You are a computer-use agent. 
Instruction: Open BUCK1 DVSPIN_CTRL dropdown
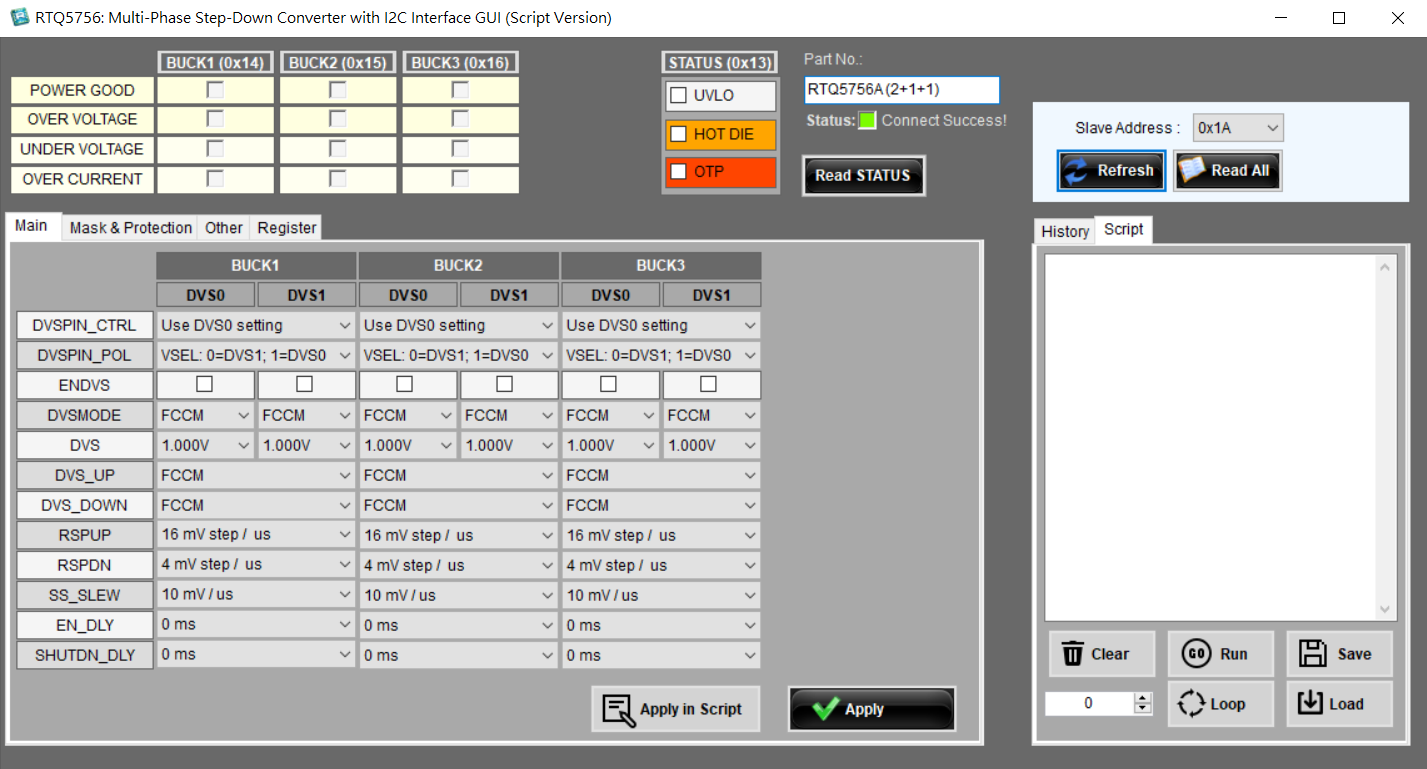(x=256, y=325)
